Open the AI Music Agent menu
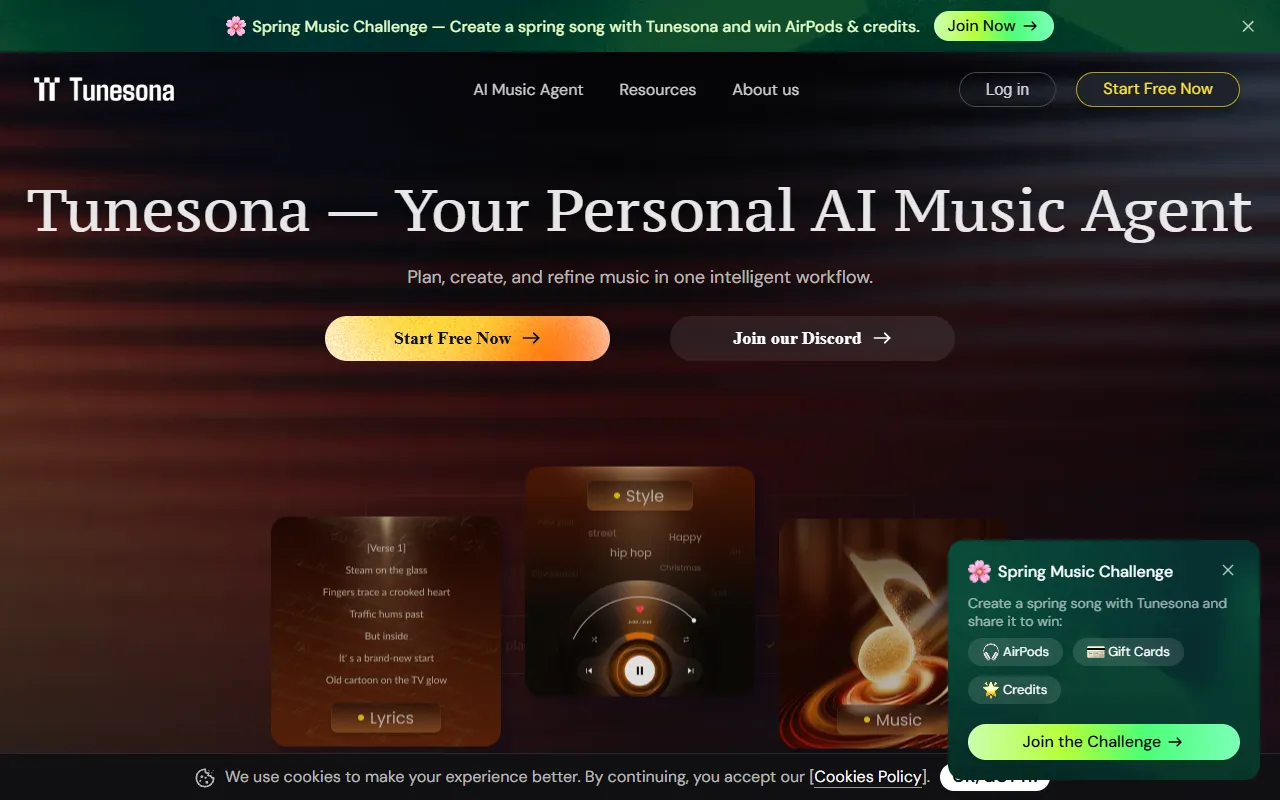1280x800 pixels. (x=528, y=89)
